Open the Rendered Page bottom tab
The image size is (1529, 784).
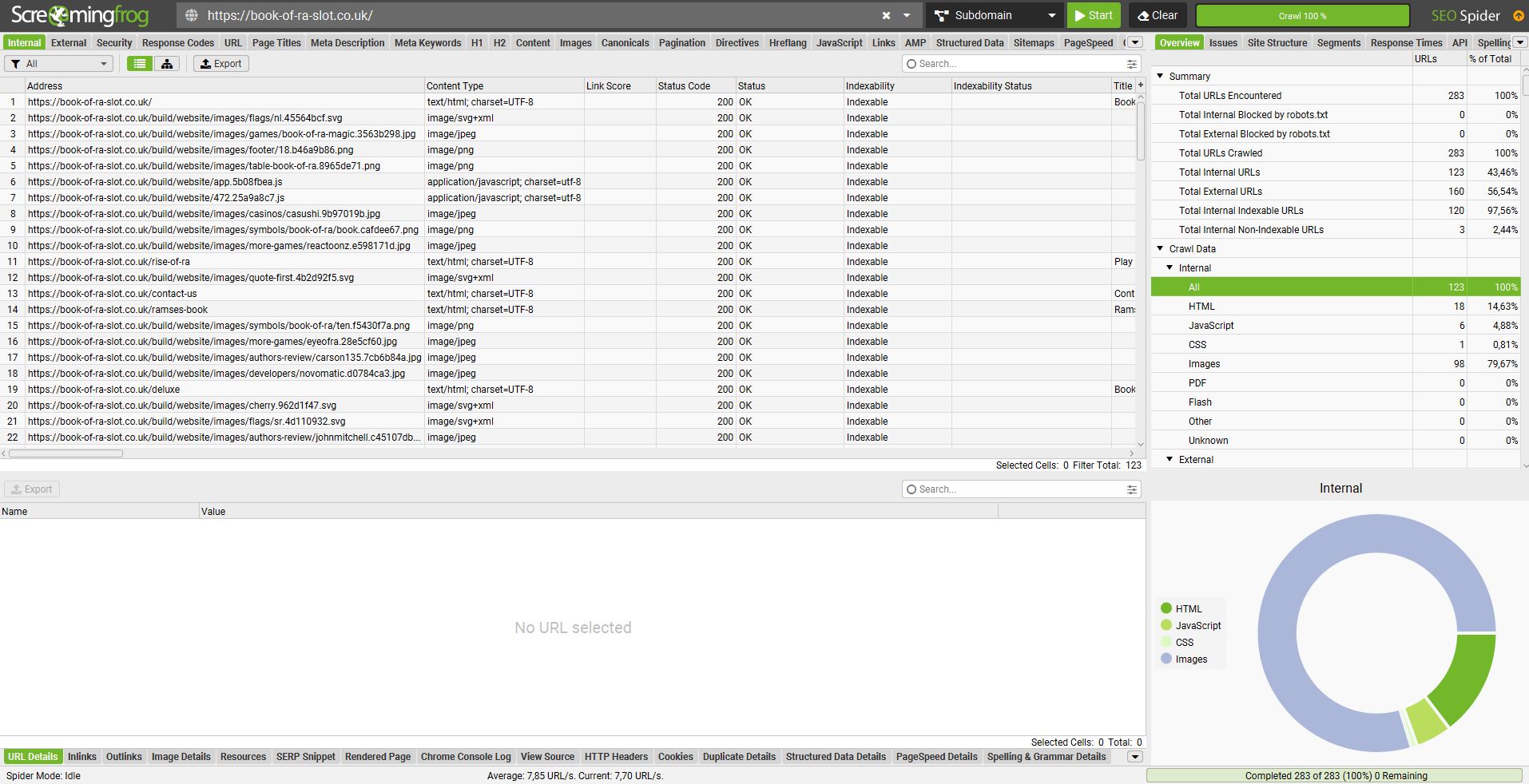[x=378, y=757]
